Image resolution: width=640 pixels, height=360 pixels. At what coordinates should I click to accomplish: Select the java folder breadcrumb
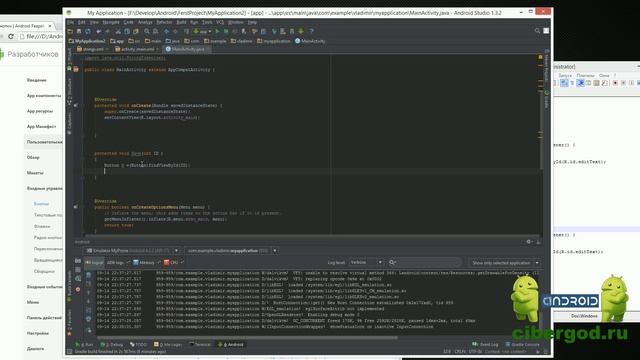click(173, 41)
